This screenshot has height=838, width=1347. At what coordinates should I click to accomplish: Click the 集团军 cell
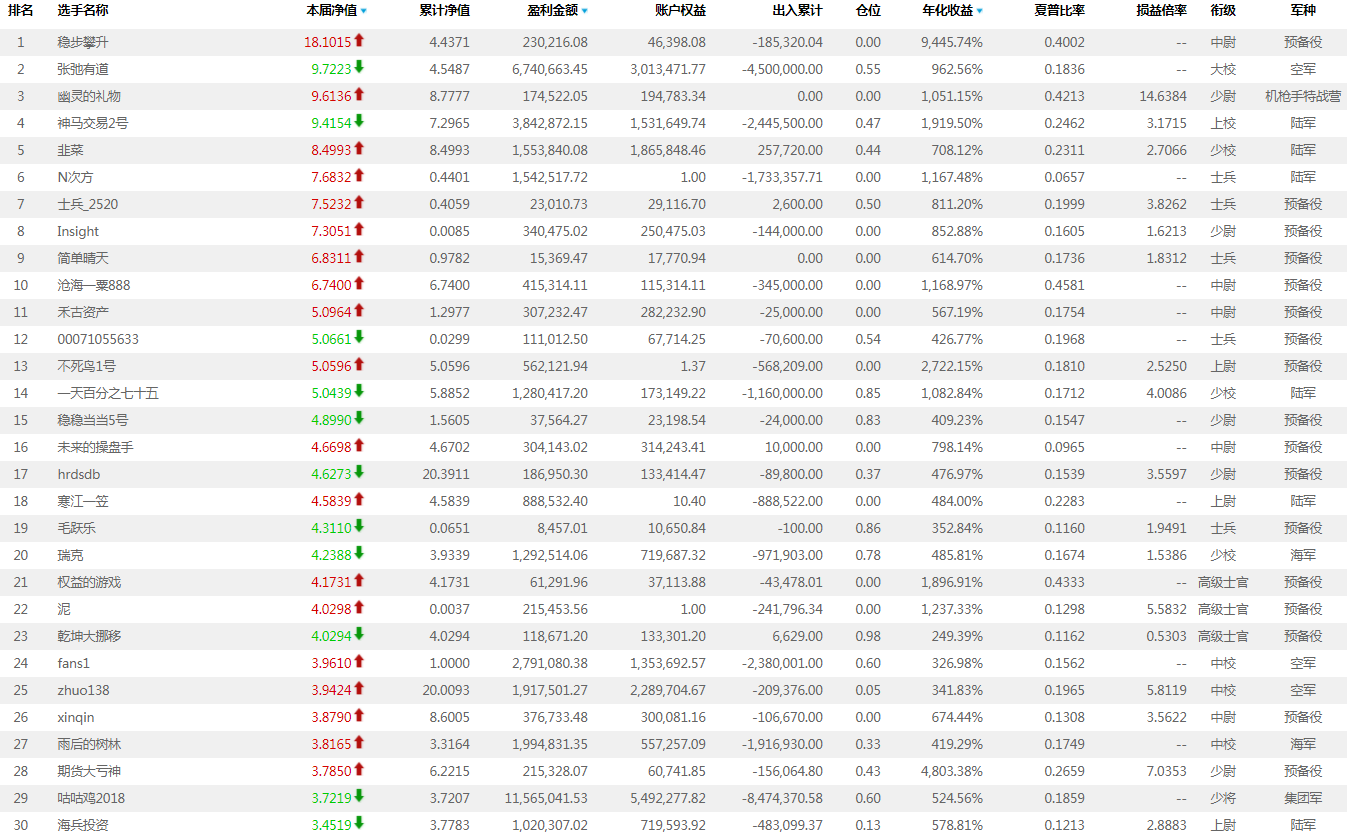1303,799
